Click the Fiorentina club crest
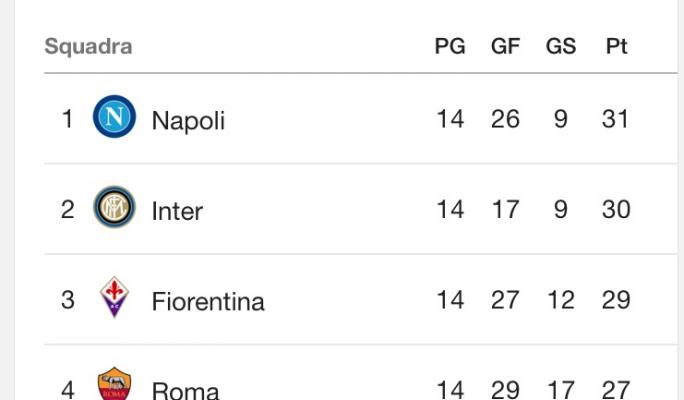This screenshot has height=400, width=684. click(x=114, y=297)
